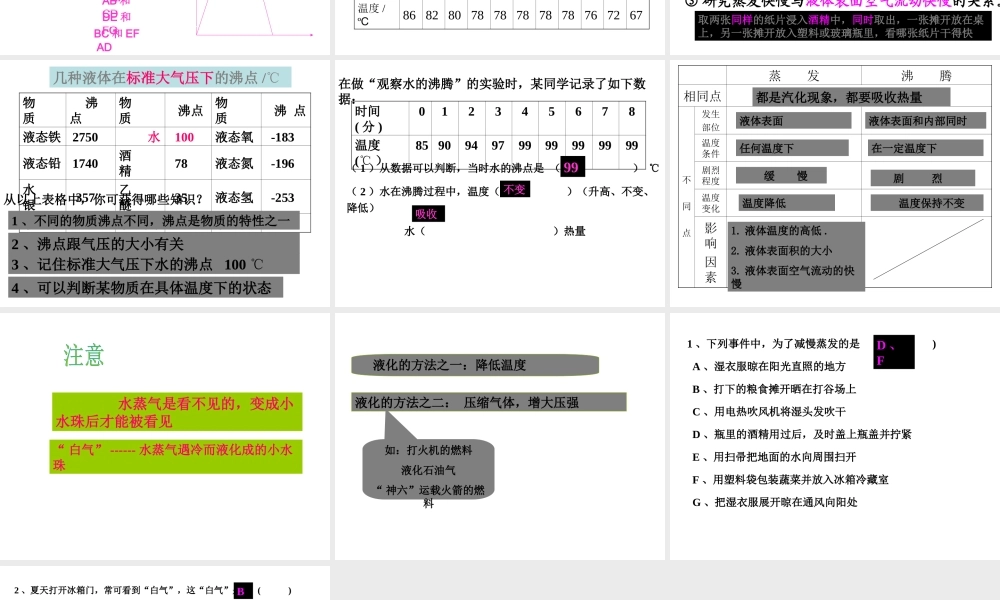Click the value -196 in the table

[x=283, y=164]
